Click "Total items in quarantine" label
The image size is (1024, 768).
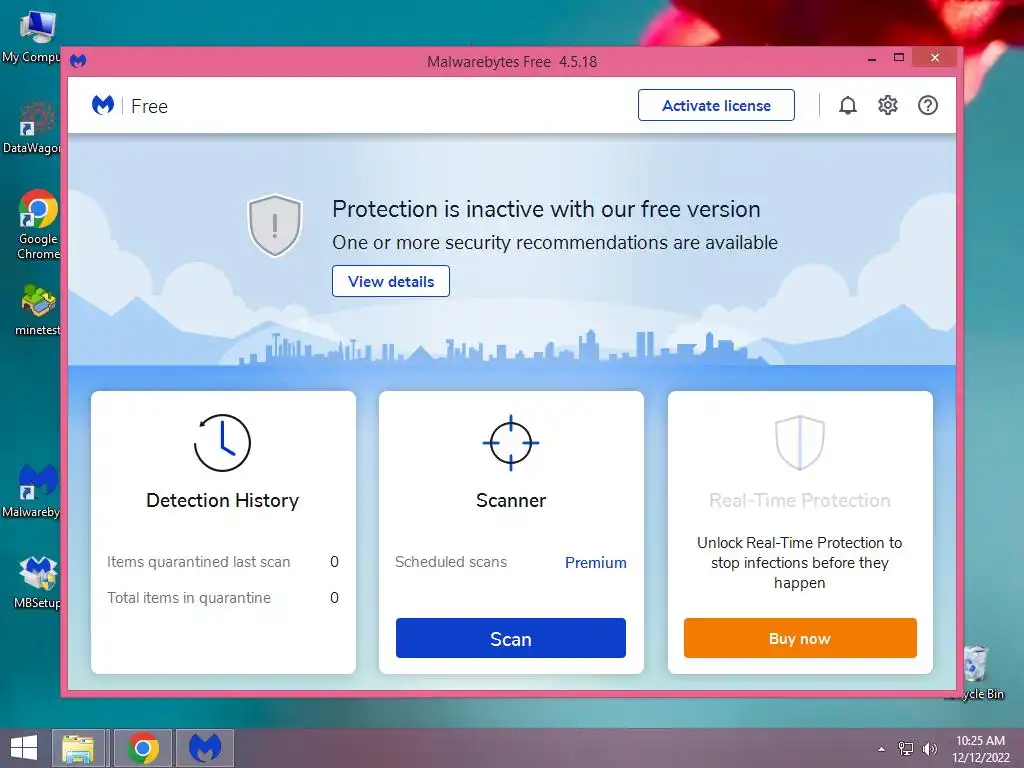(189, 598)
